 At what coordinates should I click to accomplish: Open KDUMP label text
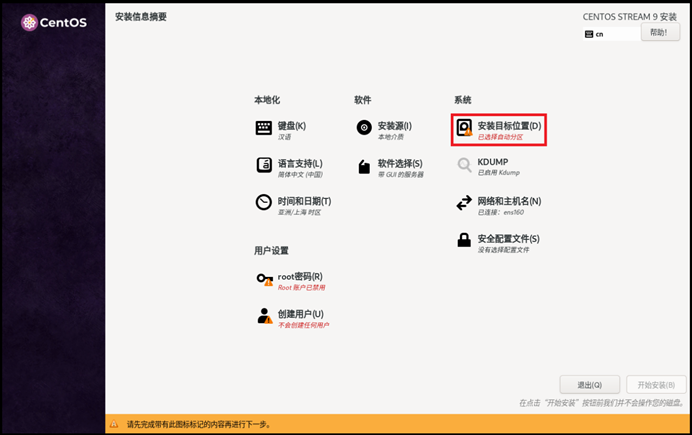[493, 162]
